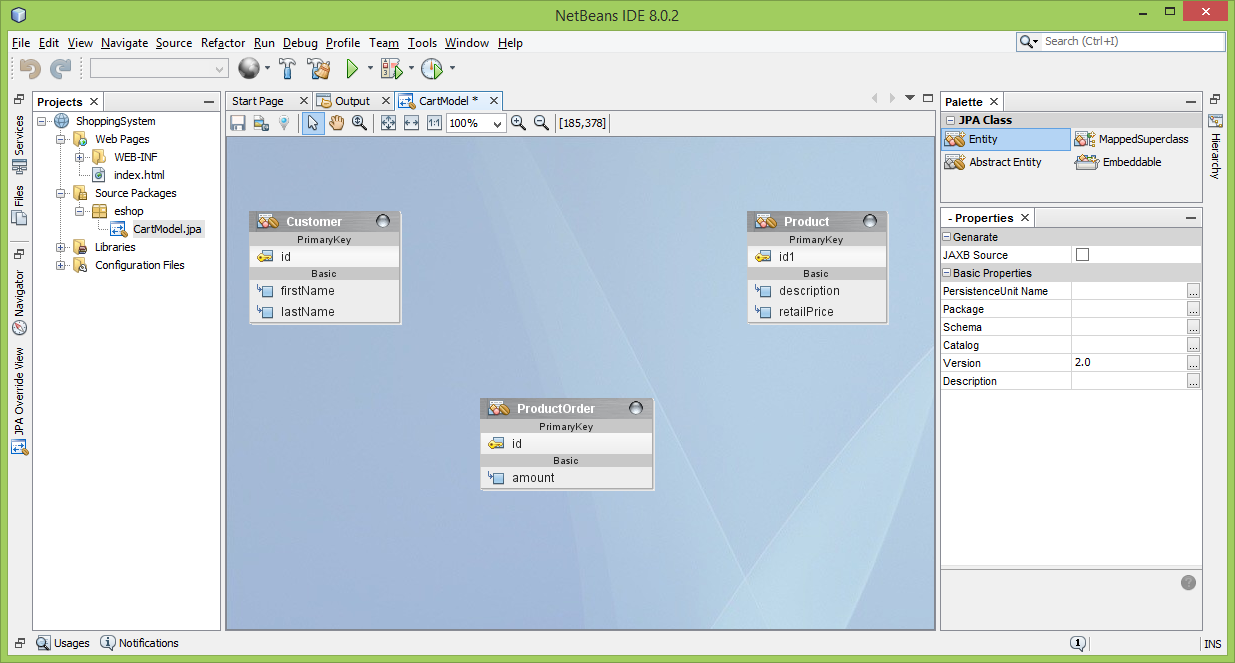Expand the Libraries tree node
This screenshot has width=1235, height=663.
pyautogui.click(x=61, y=247)
